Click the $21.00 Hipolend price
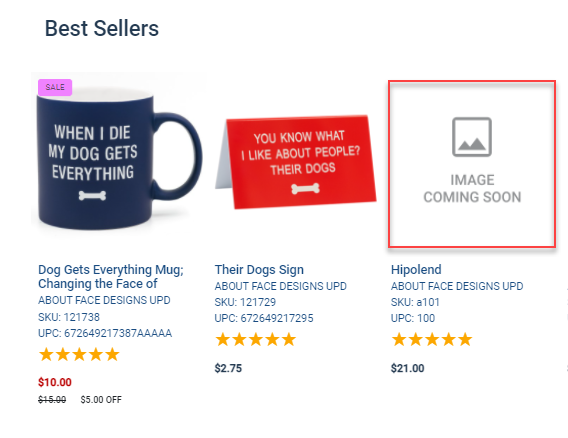The height and width of the screenshot is (438, 568). [407, 368]
